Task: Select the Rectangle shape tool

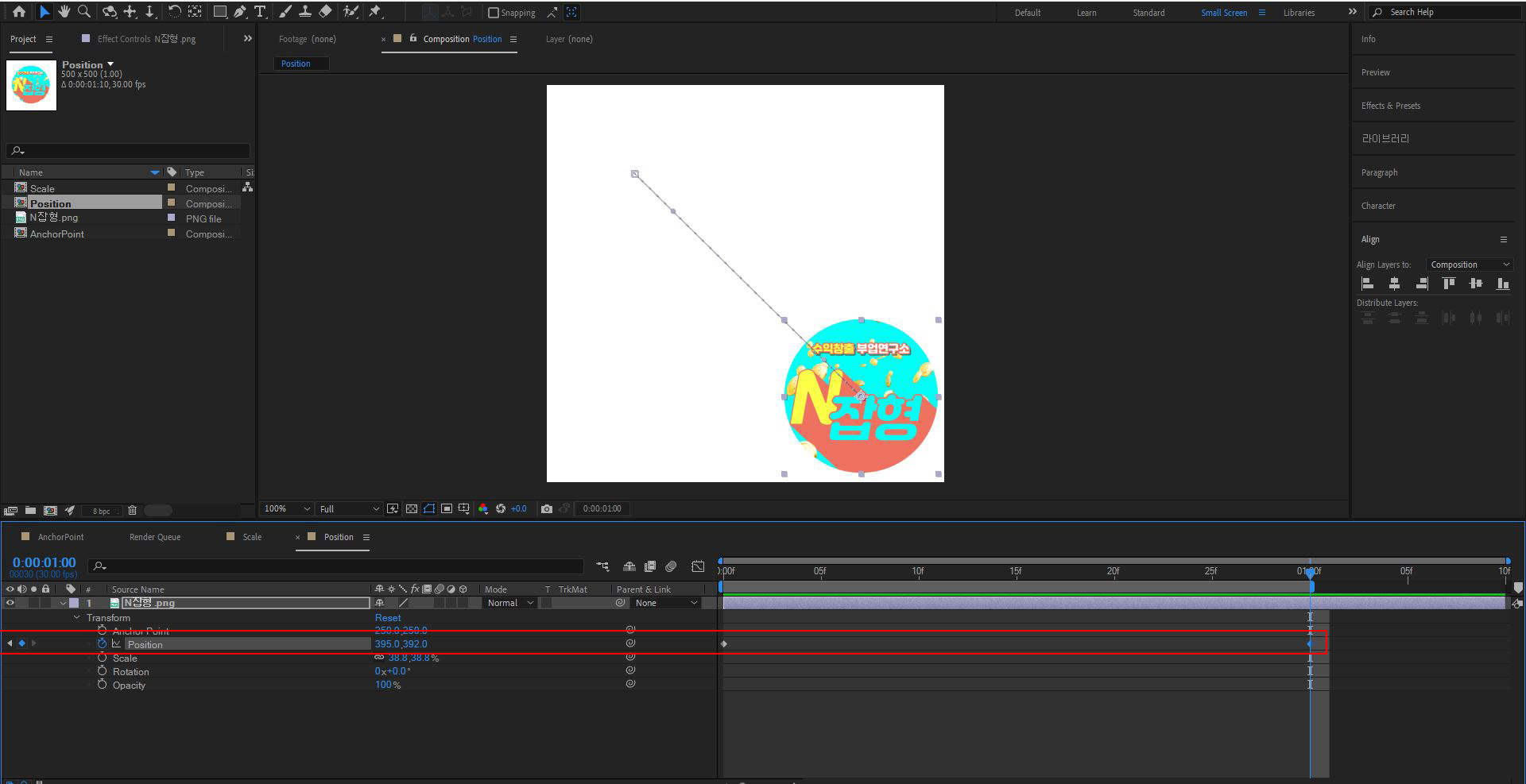Action: (x=220, y=12)
